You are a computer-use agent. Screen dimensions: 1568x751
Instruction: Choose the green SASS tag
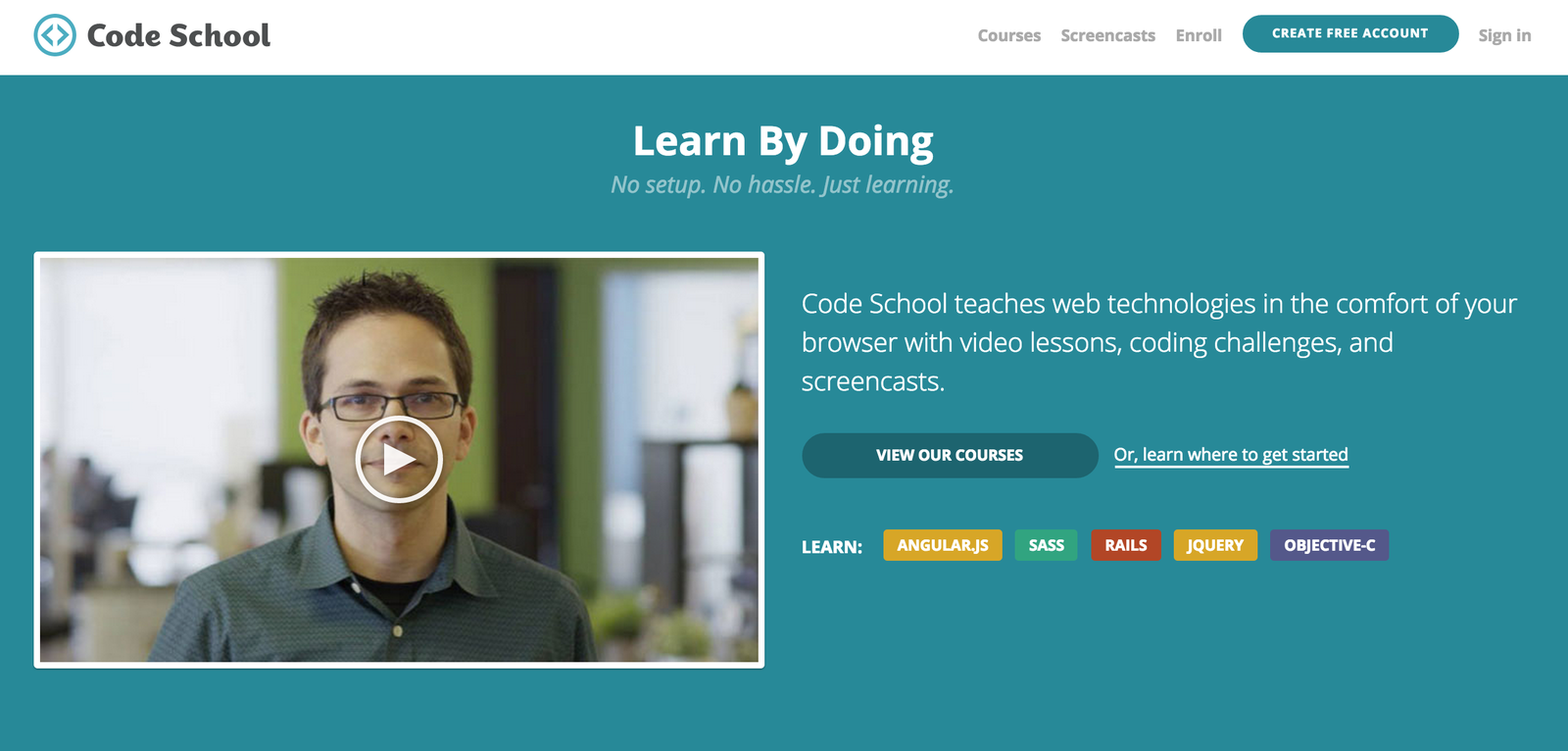coord(1046,545)
